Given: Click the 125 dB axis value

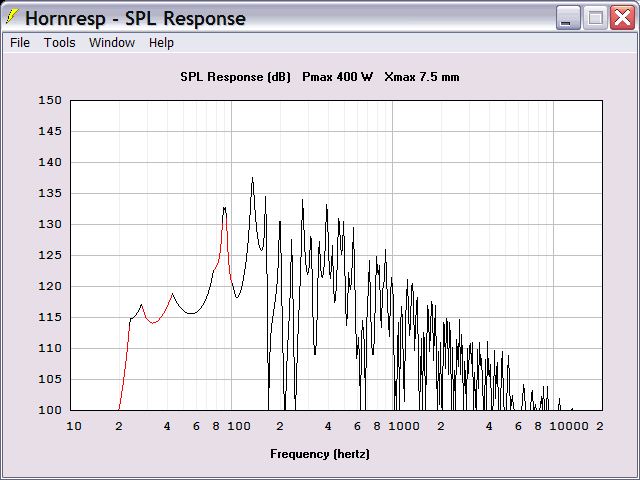Looking at the screenshot, I should (x=50, y=255).
